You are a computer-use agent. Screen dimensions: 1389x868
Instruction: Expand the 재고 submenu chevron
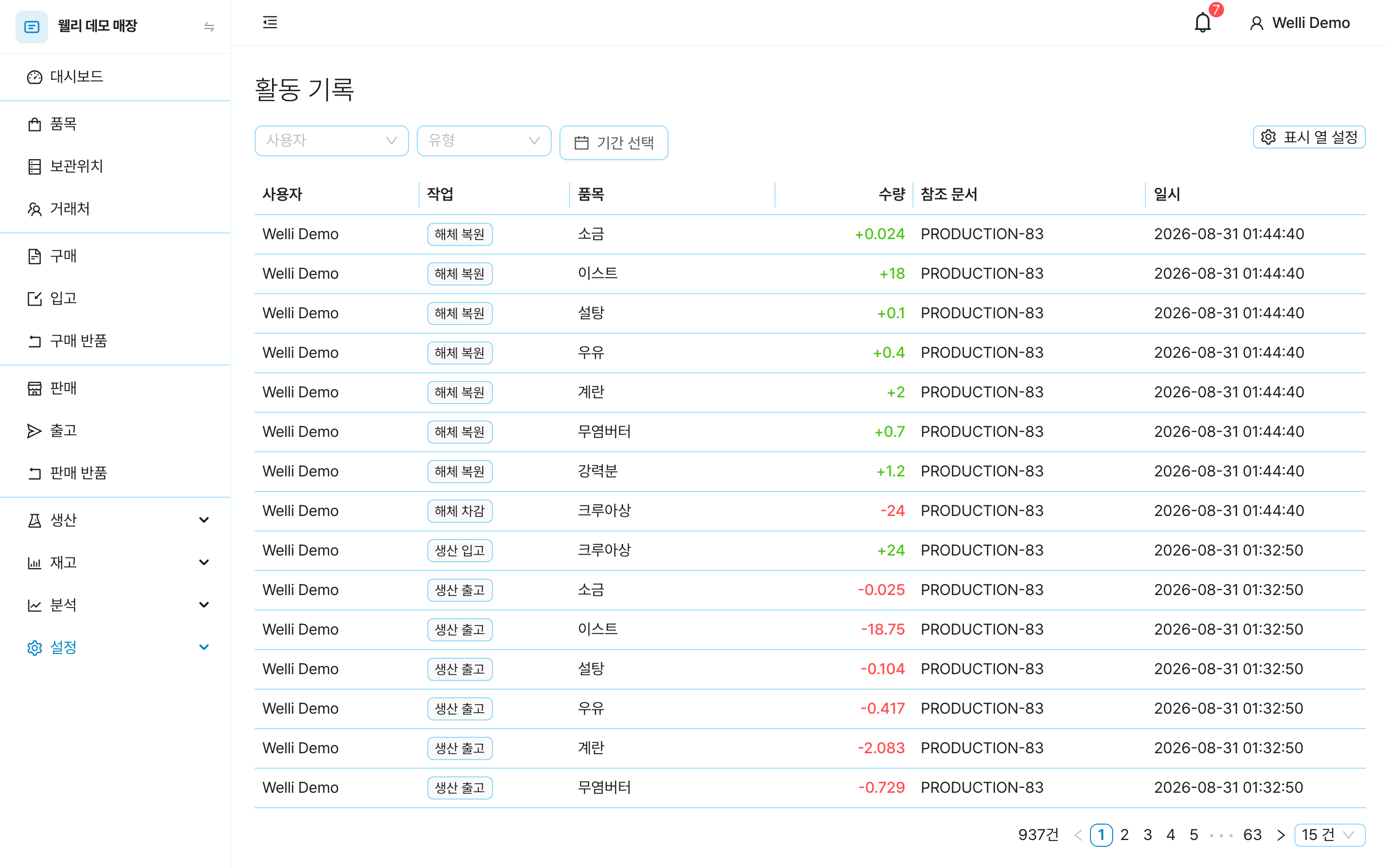(204, 563)
